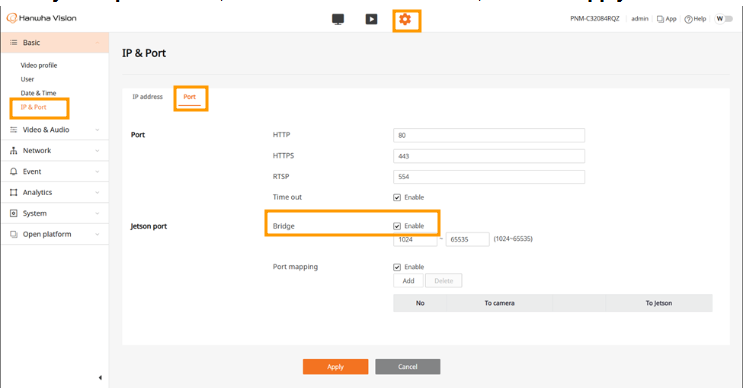Open User settings in sidebar
Viewport: 743px width, 388px height.
[x=27, y=79]
